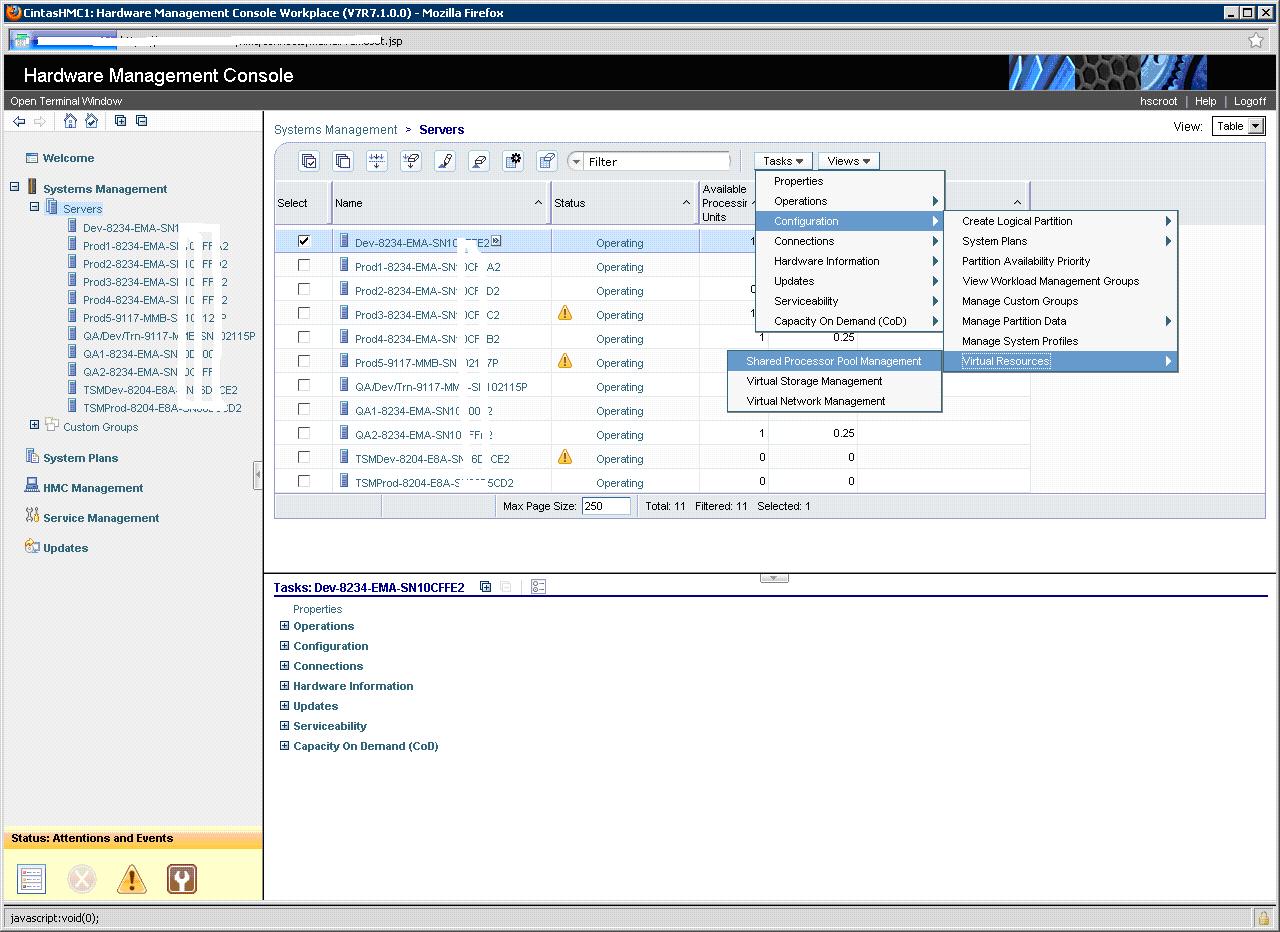This screenshot has width=1280, height=932.
Task: Check the QA1-8234-EMA row checkbox
Action: coord(304,410)
